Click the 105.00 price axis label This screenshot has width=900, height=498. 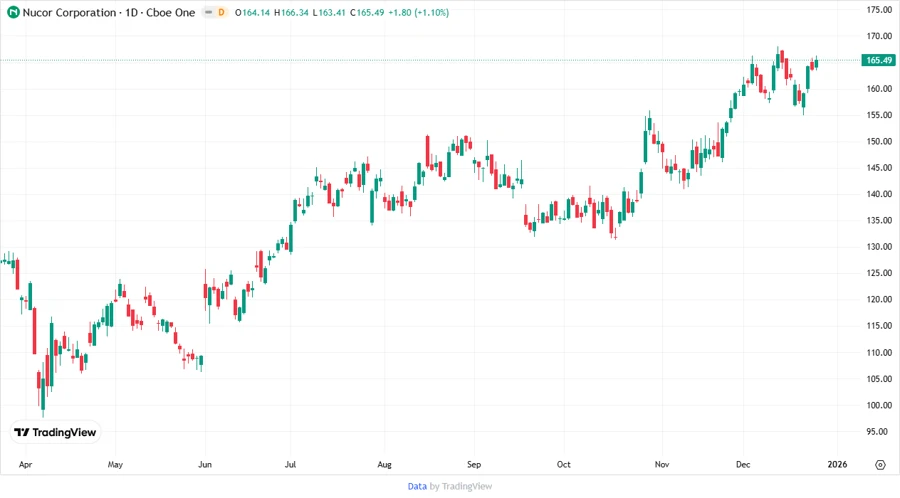click(879, 379)
